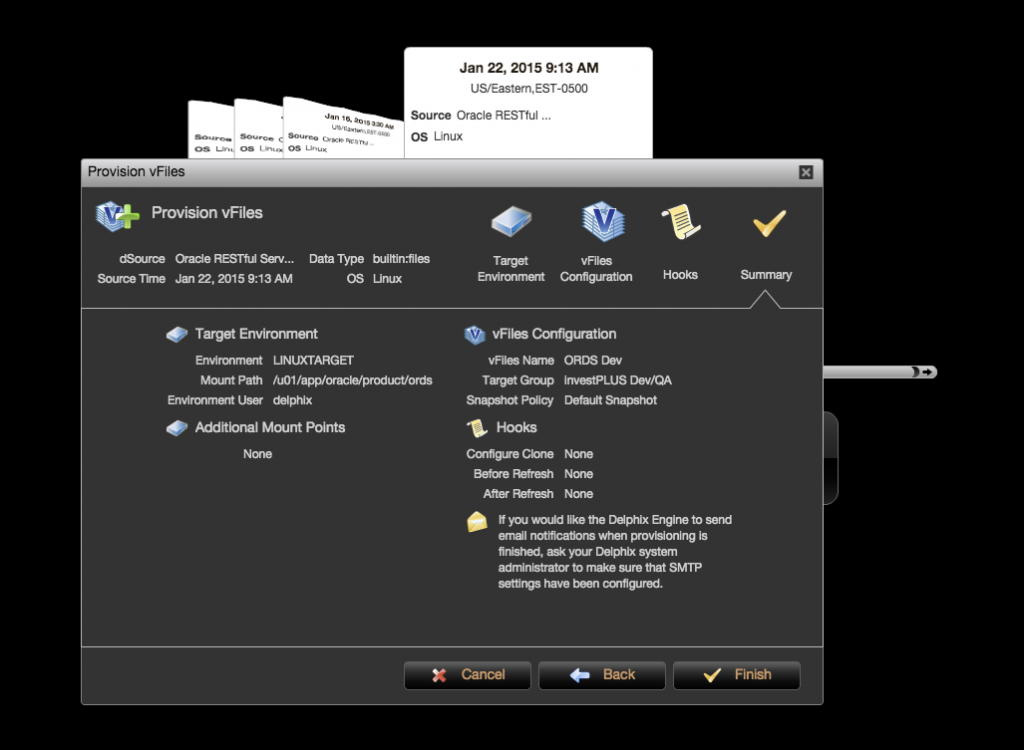Close the Provision vFiles dialog

tap(805, 171)
